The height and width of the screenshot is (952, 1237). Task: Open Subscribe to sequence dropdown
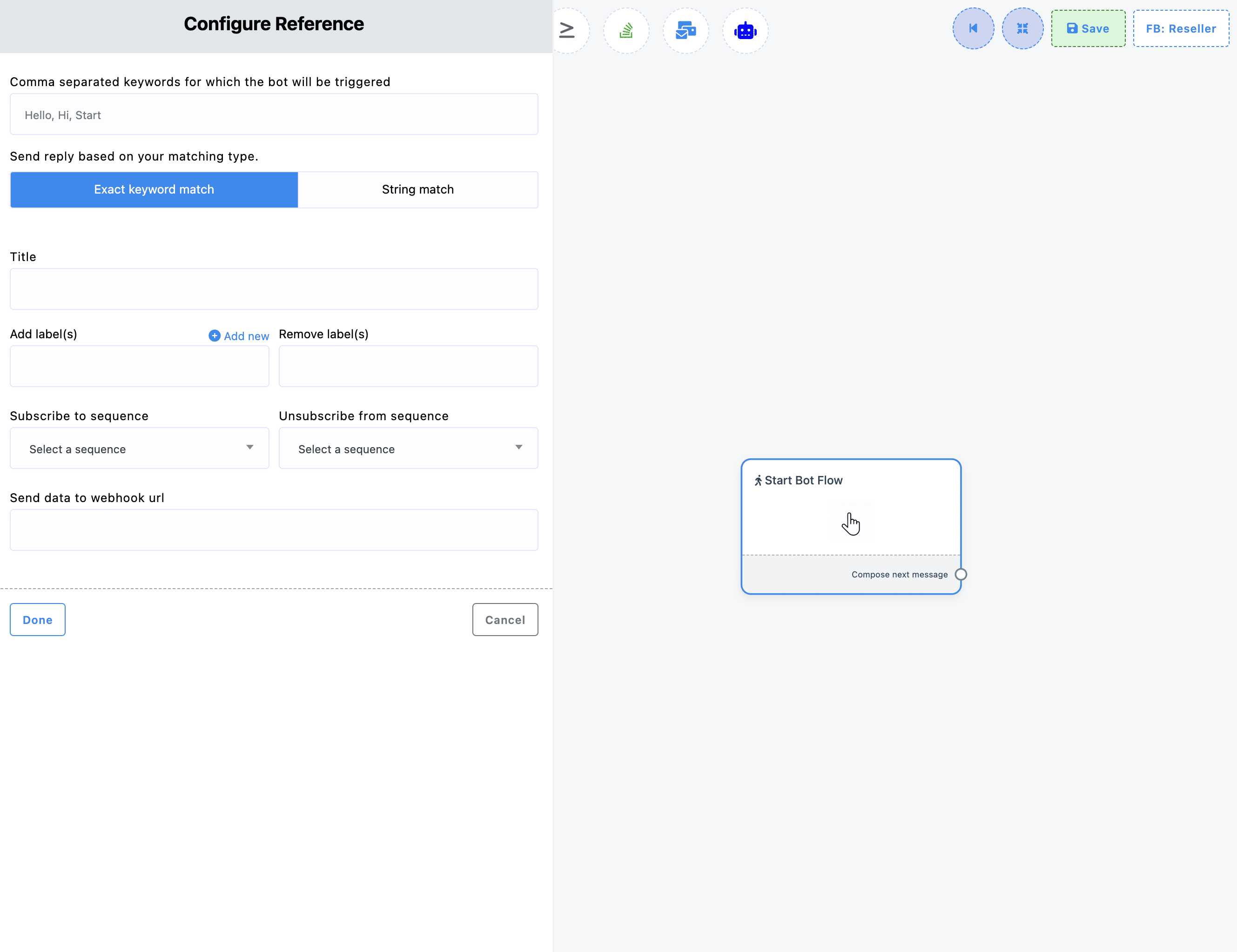click(x=139, y=448)
